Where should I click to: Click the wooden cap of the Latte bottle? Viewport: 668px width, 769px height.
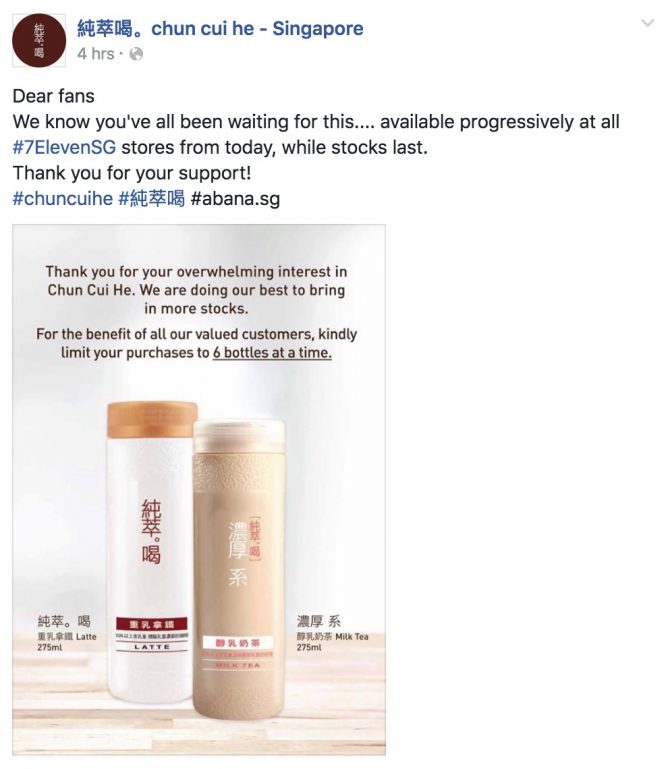(153, 419)
